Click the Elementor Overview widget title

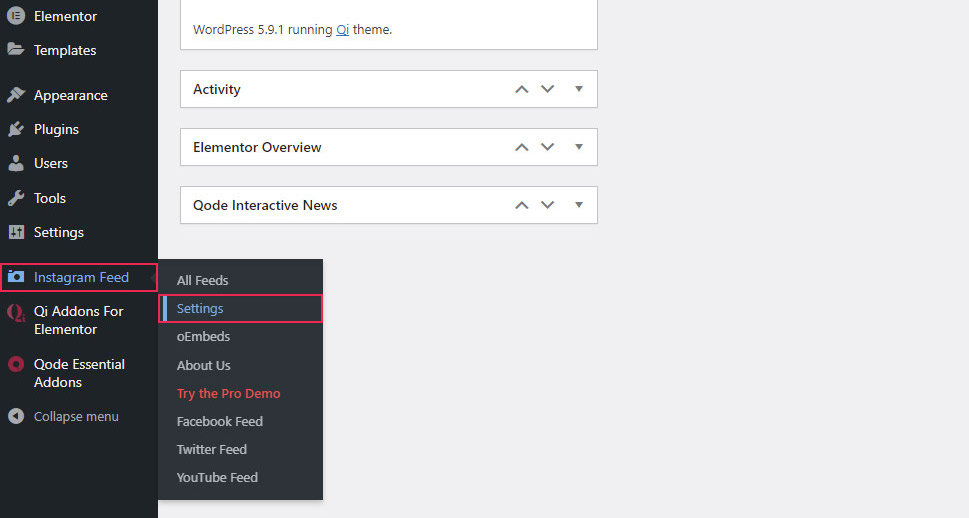coord(257,147)
